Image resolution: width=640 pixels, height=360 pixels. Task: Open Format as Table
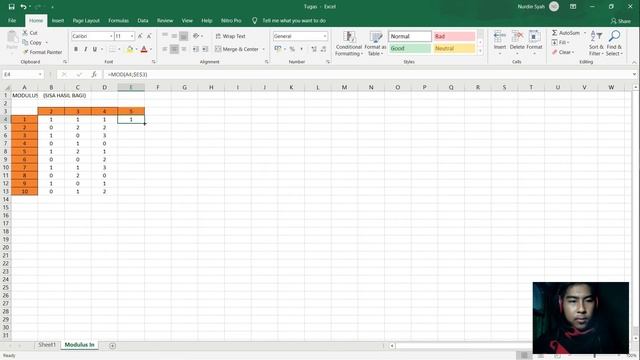coord(375,43)
